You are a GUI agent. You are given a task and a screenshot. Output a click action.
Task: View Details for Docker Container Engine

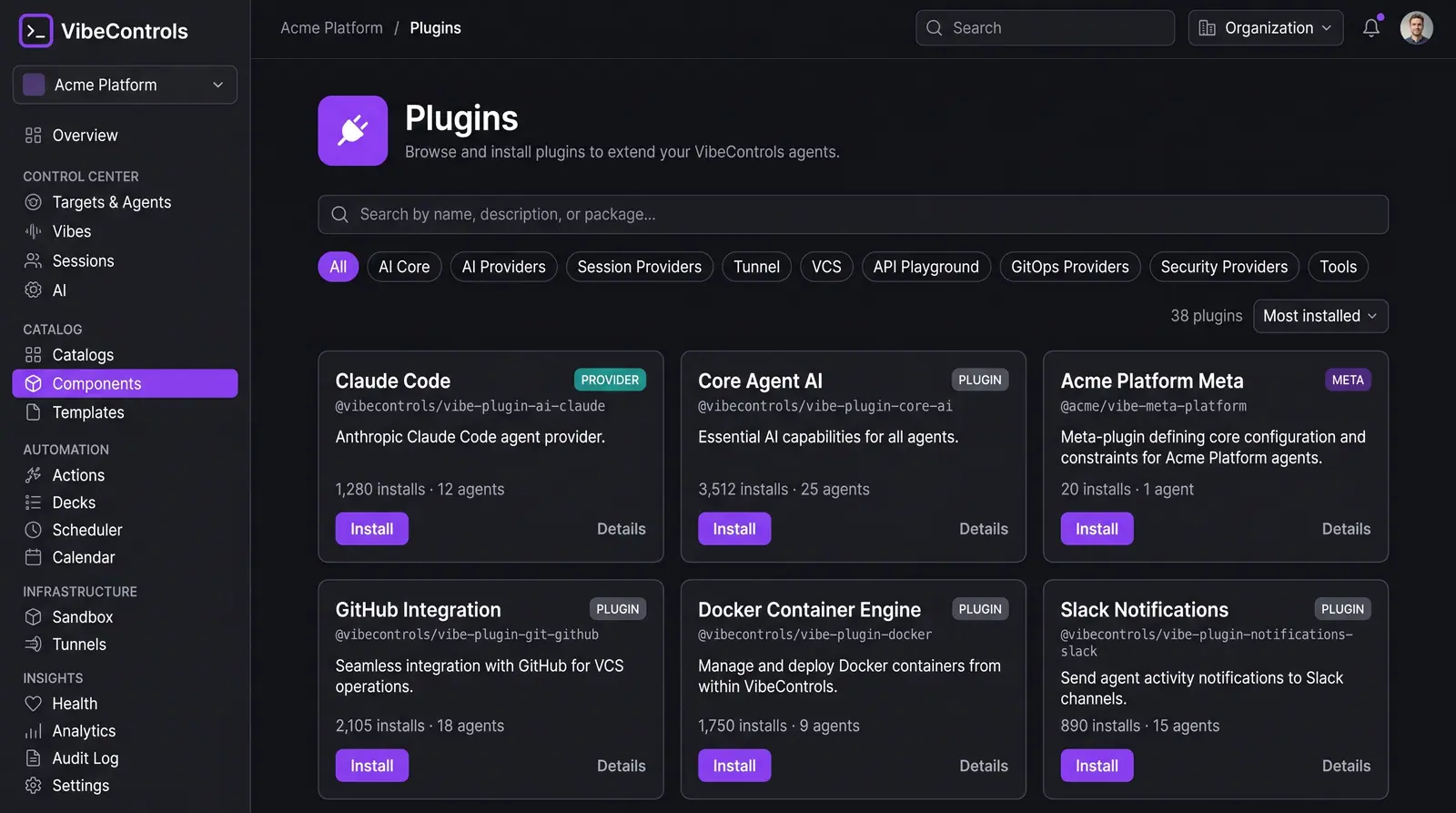tap(984, 766)
